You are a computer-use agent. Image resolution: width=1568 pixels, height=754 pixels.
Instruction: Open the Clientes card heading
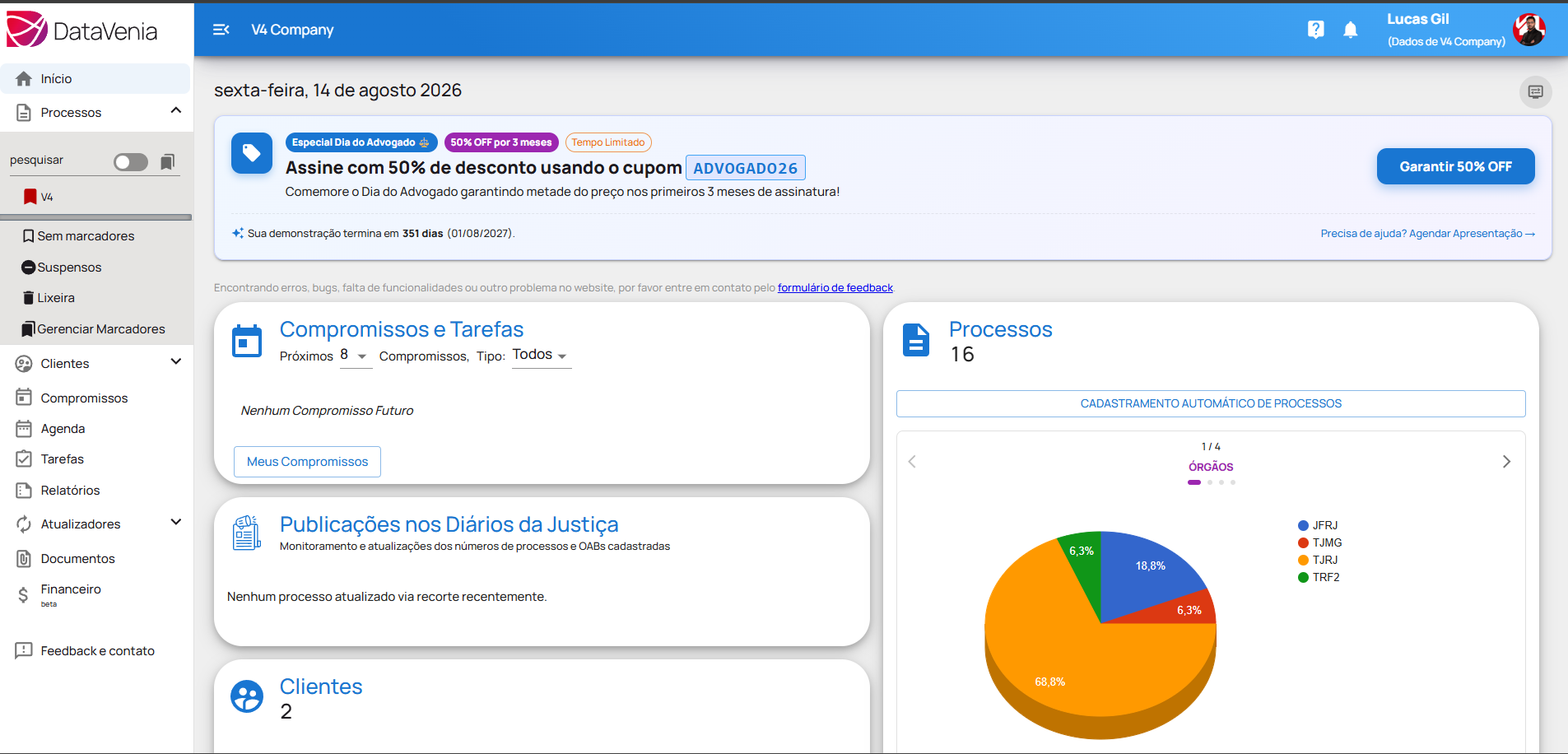pos(321,687)
